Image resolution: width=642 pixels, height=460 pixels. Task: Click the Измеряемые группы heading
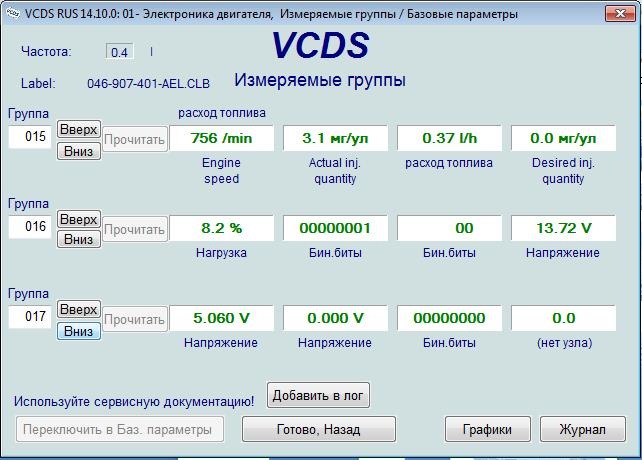[320, 80]
